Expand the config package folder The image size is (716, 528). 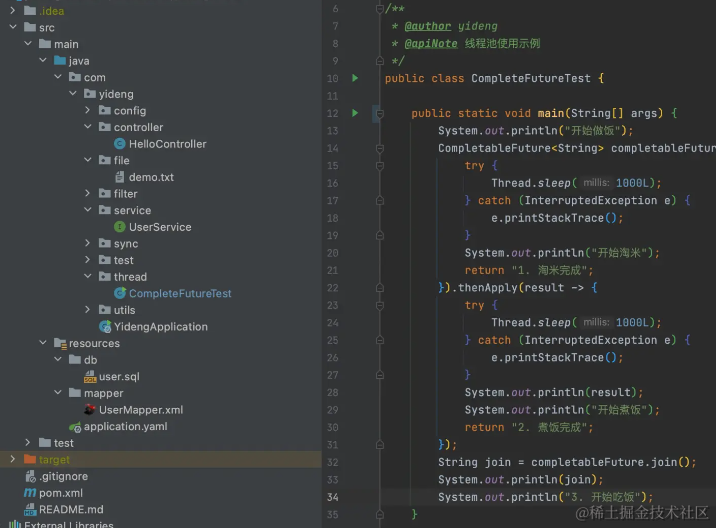(88, 111)
